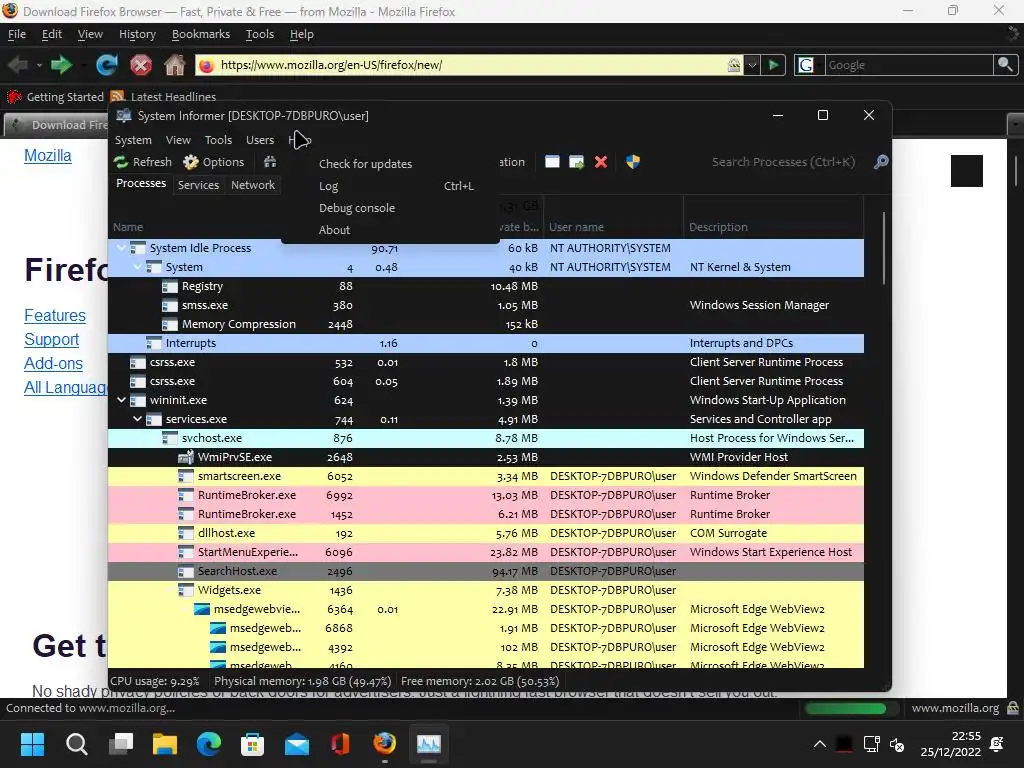Open Firefox Bookmarks menu
This screenshot has height=768, width=1024.
point(200,34)
